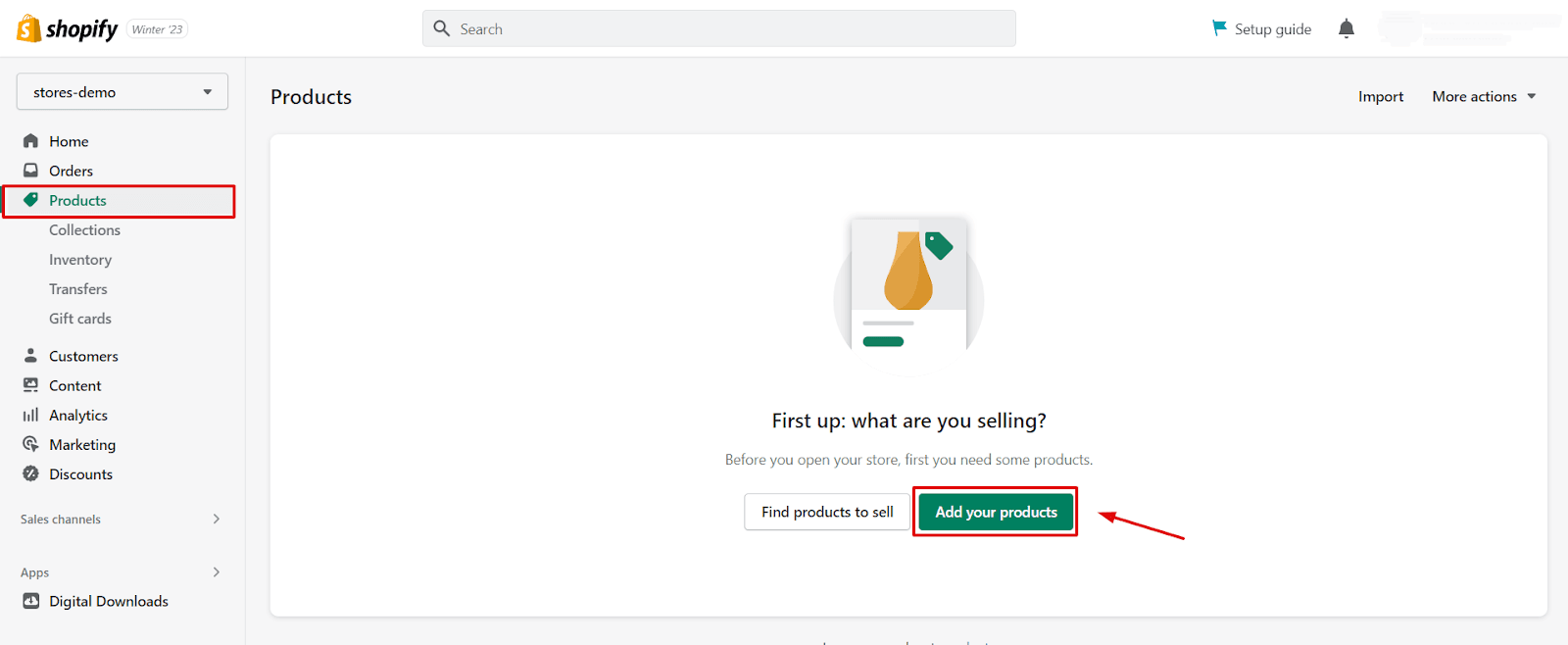Select Gift cards in the sidebar
1568x645 pixels.
(80, 319)
